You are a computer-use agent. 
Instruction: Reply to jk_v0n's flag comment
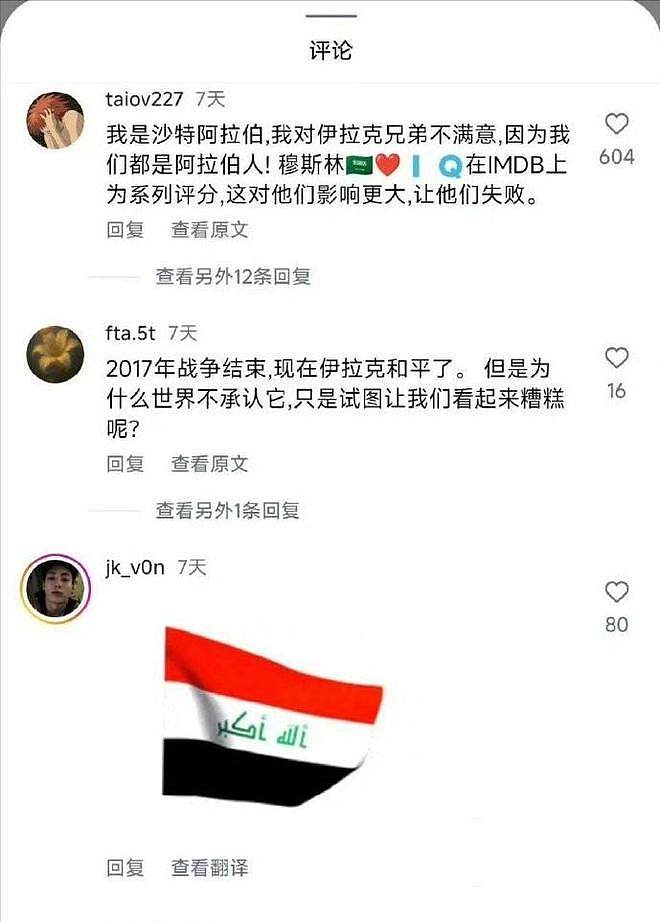pos(125,868)
